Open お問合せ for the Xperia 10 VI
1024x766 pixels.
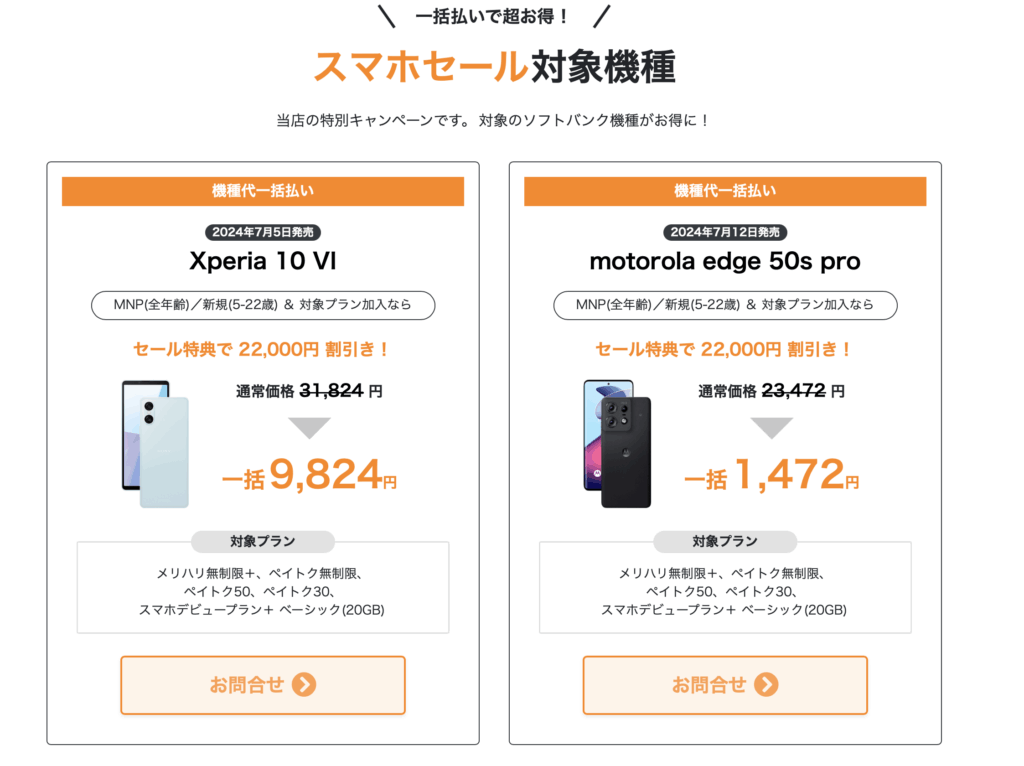coord(262,685)
